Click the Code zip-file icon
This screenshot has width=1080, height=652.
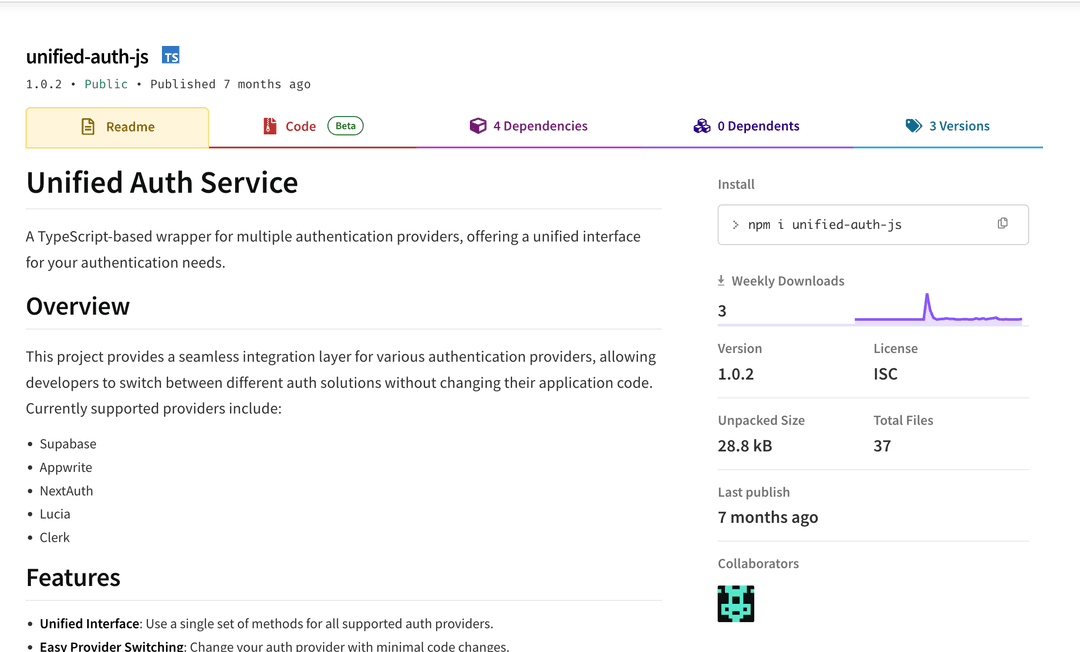click(269, 126)
